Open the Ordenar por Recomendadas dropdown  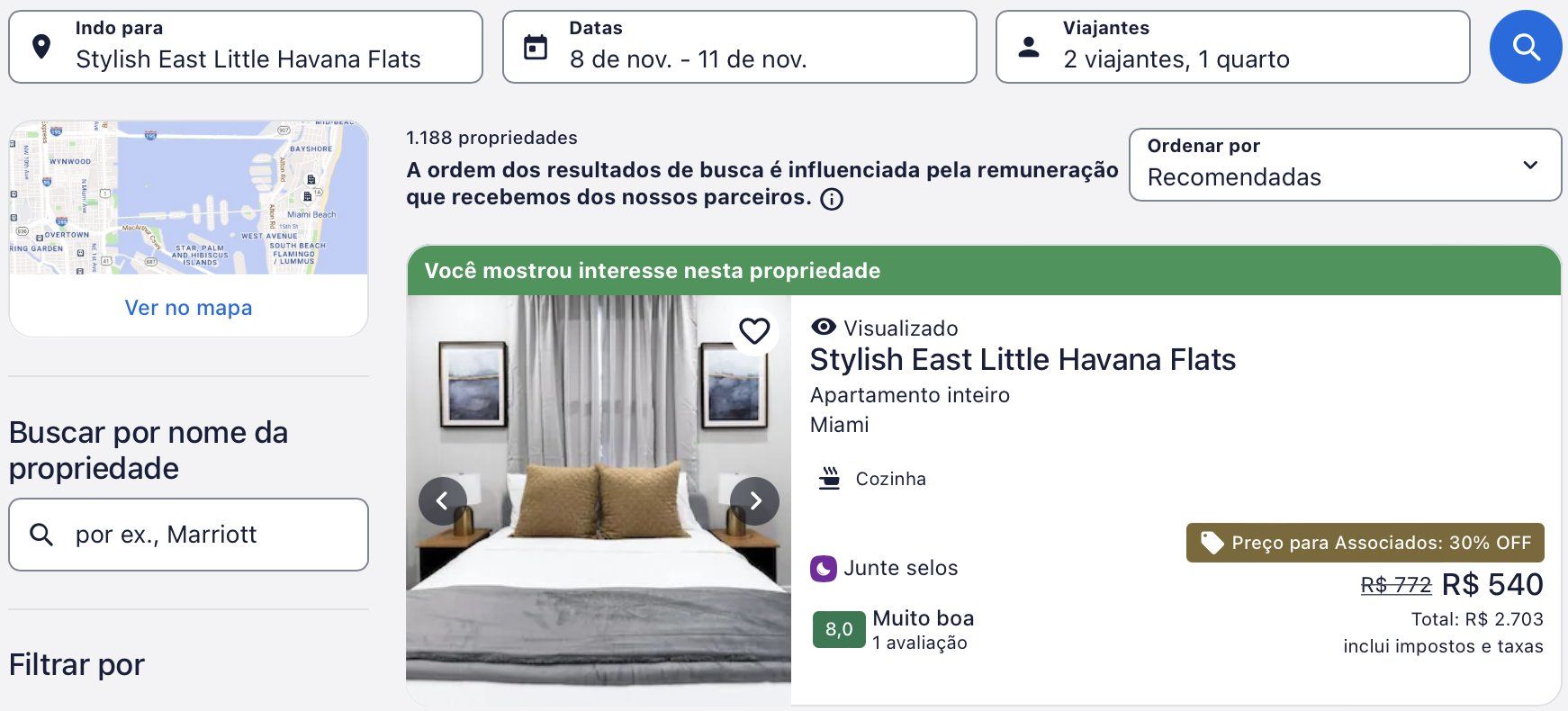(x=1345, y=165)
